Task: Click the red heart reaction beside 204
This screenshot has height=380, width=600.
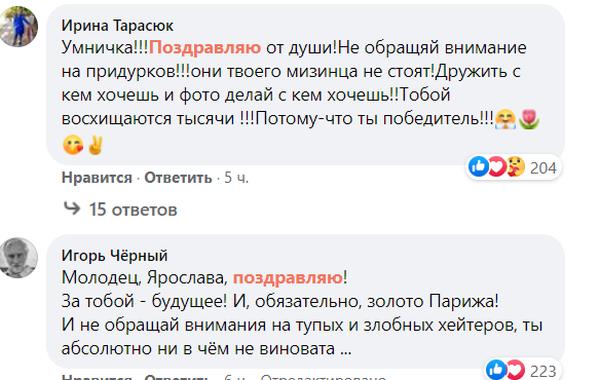Action: point(496,167)
